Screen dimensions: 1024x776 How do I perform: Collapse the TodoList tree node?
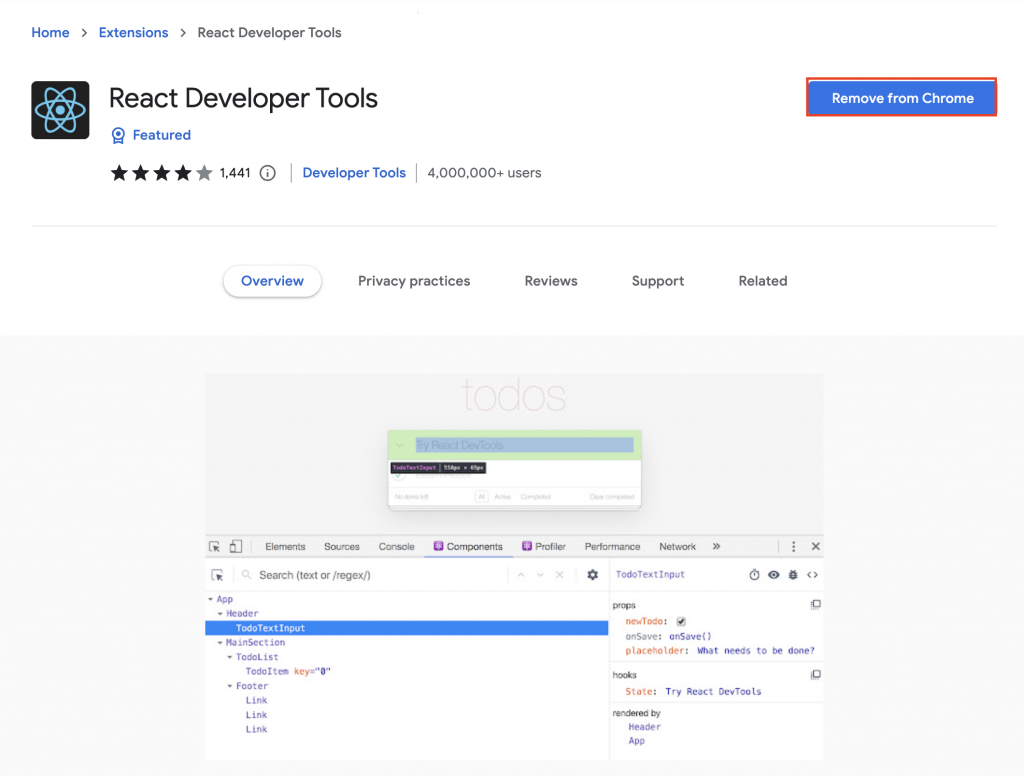coord(230,656)
